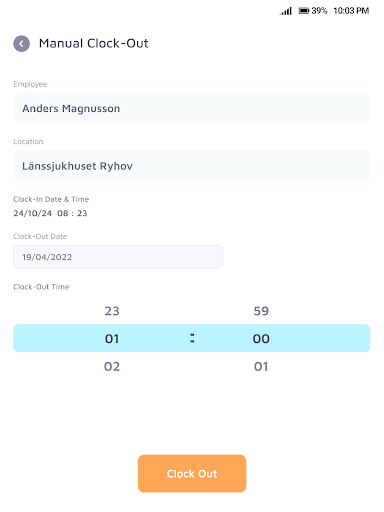The image size is (384, 512).
Task: Tap the Clock-In Date & Time label
Action: (51, 199)
